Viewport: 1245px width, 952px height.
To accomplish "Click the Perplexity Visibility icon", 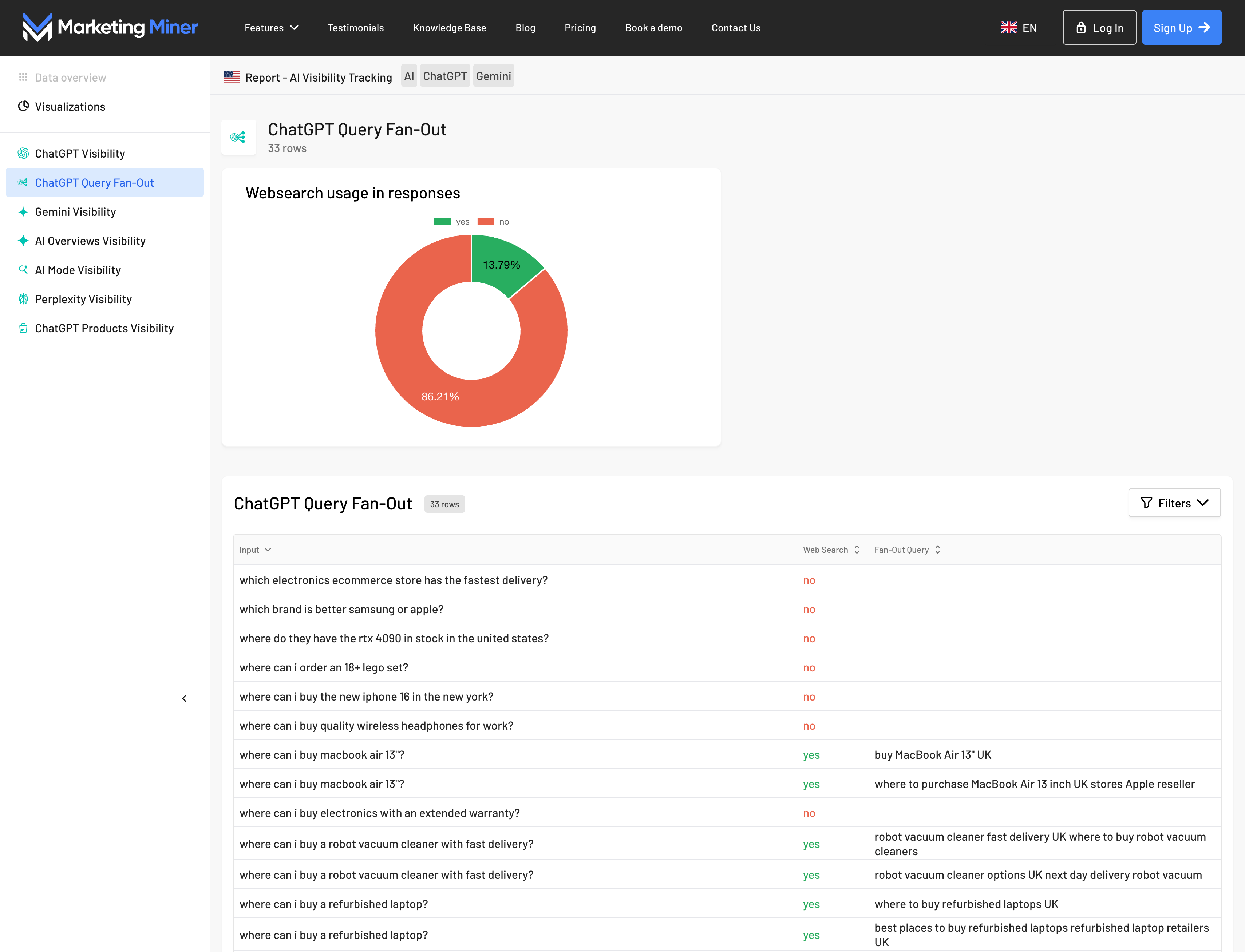I will click(23, 299).
